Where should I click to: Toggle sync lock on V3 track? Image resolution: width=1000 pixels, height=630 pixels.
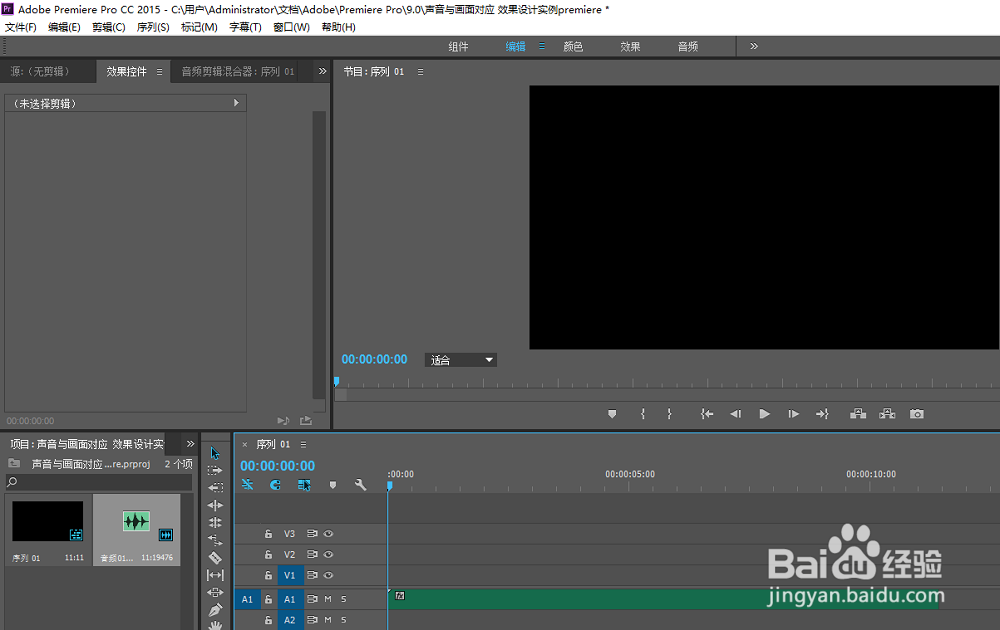click(312, 534)
